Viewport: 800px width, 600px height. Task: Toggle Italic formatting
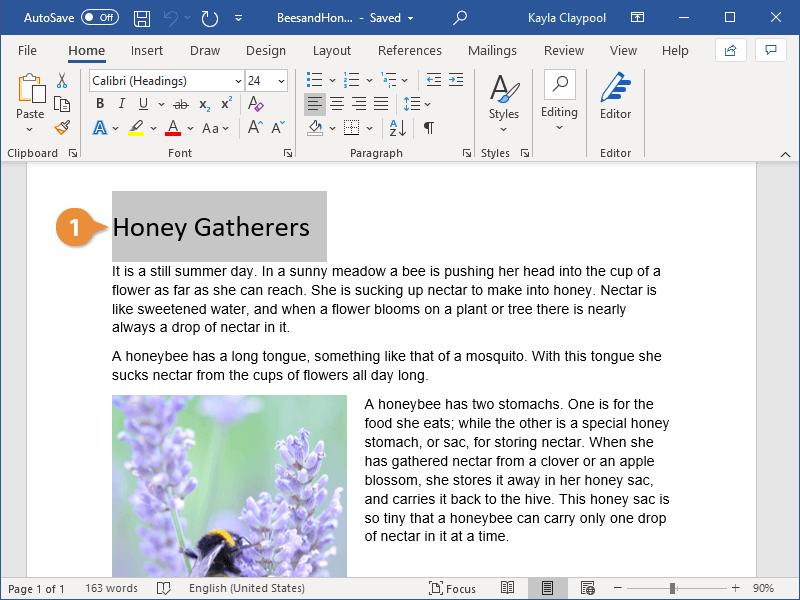point(122,104)
